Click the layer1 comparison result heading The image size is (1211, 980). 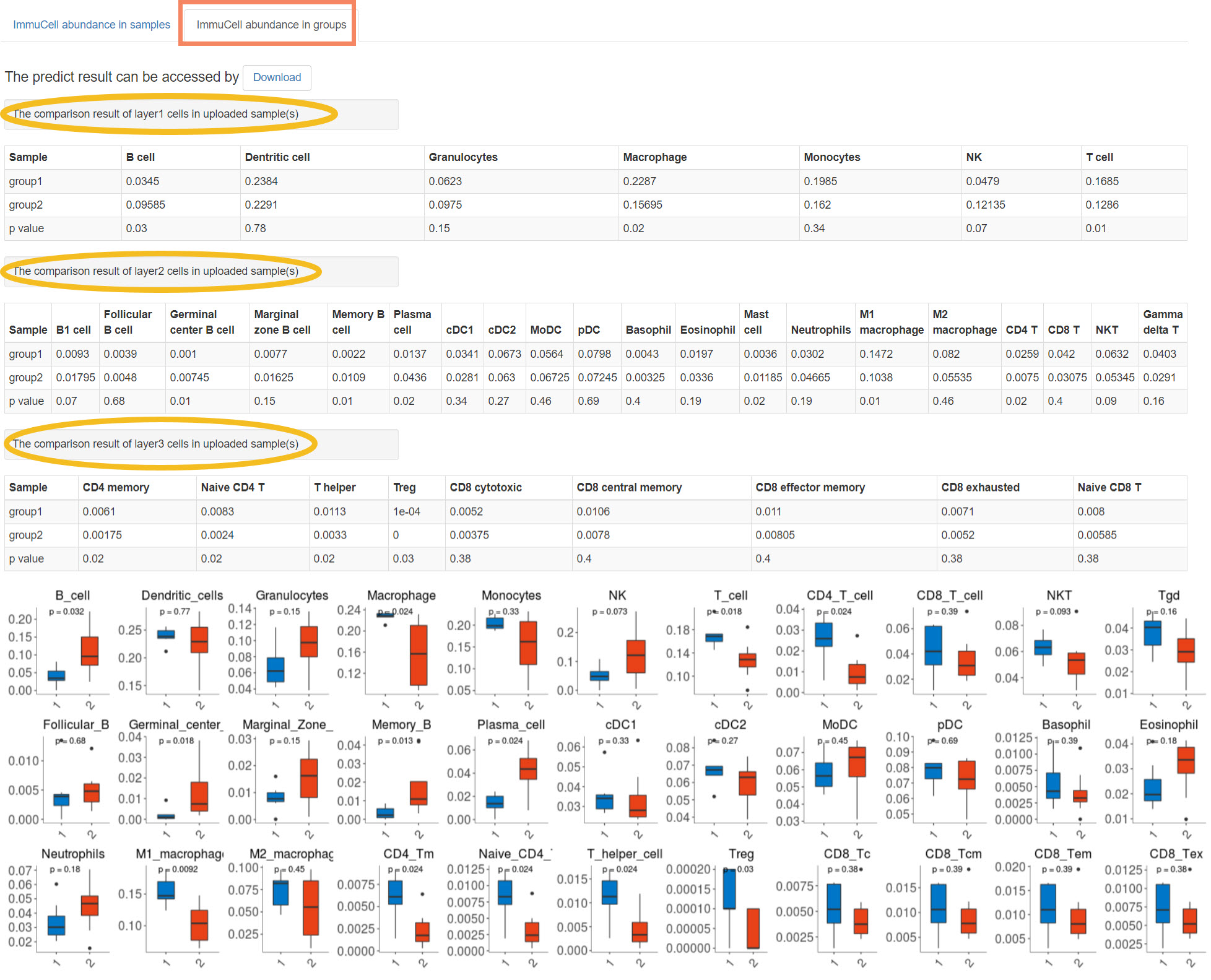coord(156,114)
